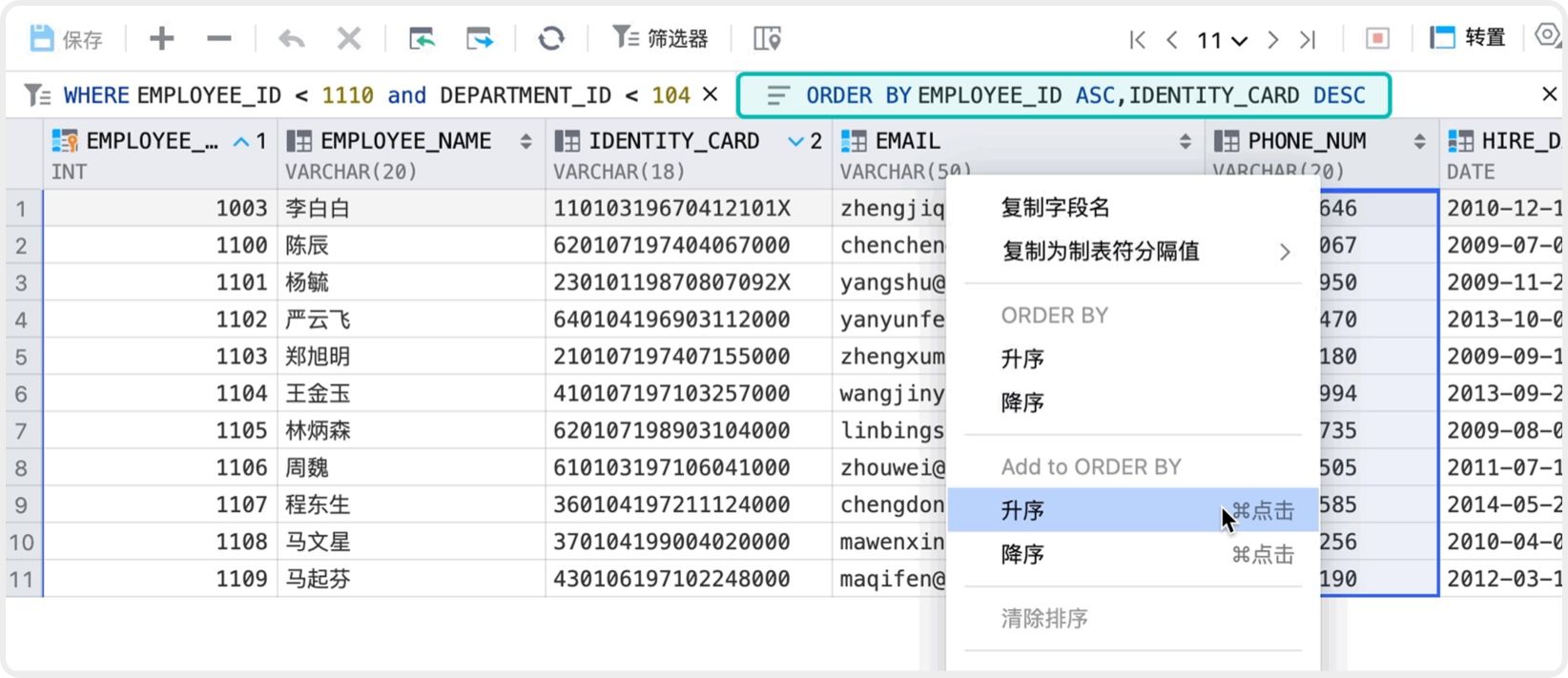Click the cancel X toolbar icon
Viewport: 1568px width, 678px height.
(349, 38)
